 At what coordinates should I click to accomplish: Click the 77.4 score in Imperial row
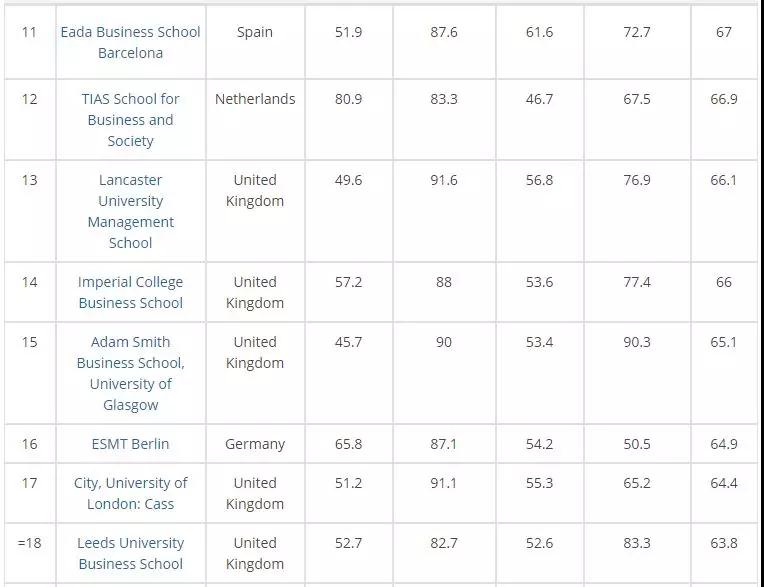(637, 282)
